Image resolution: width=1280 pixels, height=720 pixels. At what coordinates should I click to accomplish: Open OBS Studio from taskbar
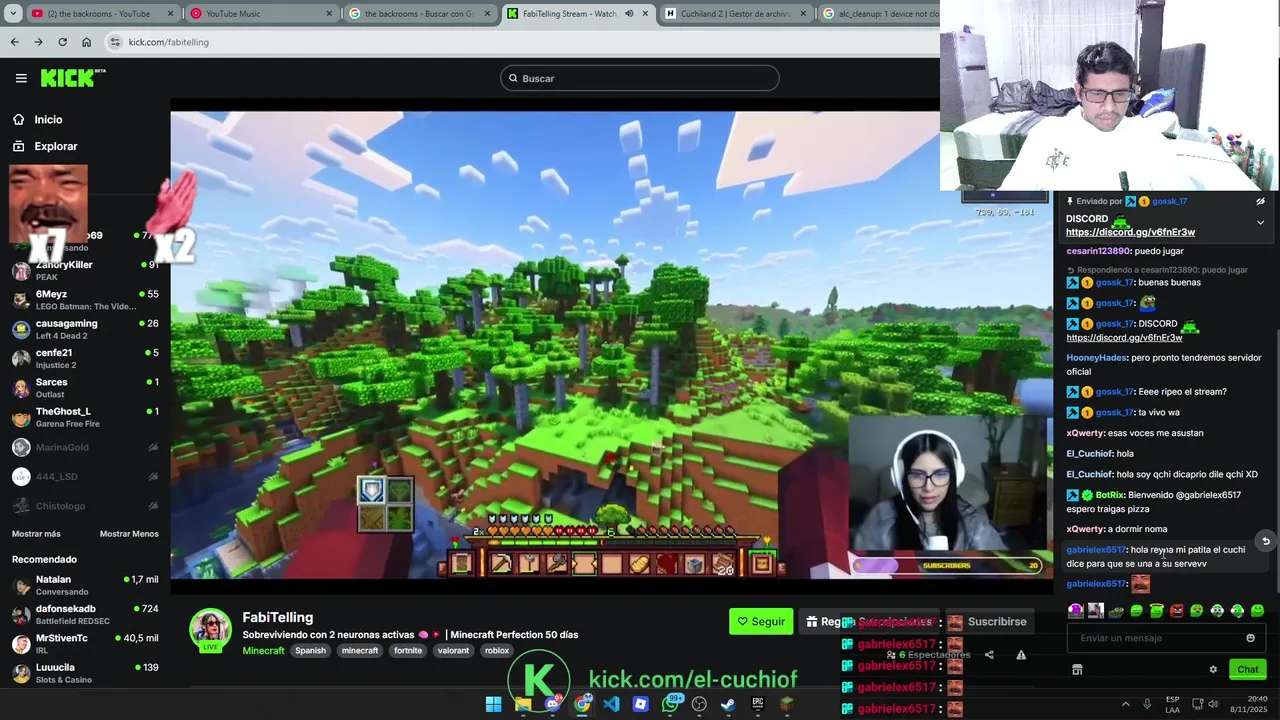699,704
